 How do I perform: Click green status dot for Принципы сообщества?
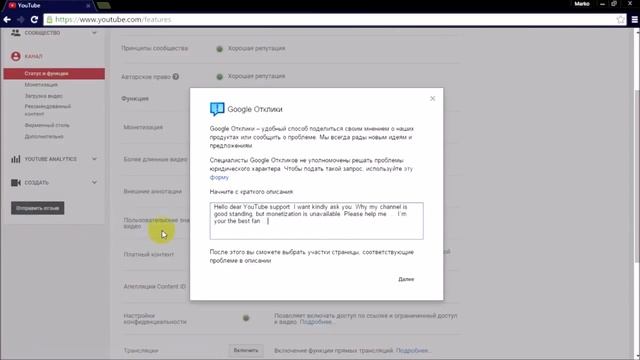(220, 49)
